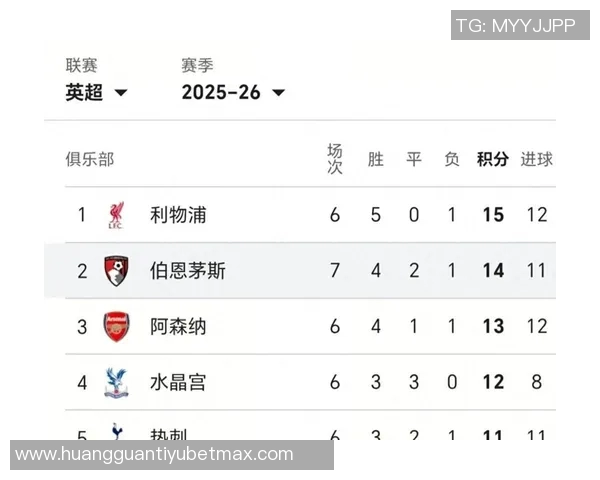Click the Arsenal club crest icon
600x480 pixels.
coord(117,326)
